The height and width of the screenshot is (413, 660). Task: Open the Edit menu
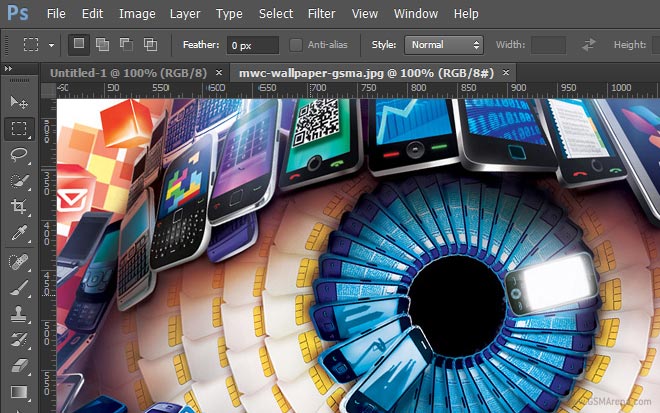tap(92, 13)
